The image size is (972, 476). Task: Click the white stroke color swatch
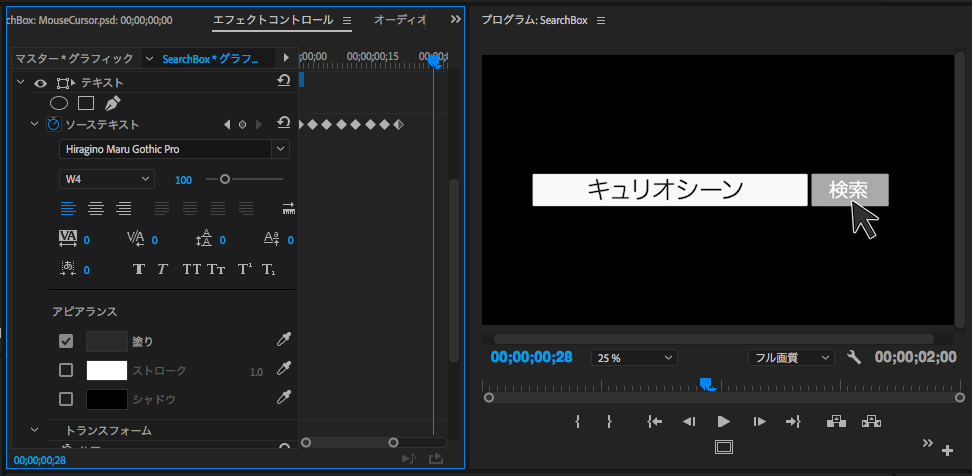(x=106, y=370)
